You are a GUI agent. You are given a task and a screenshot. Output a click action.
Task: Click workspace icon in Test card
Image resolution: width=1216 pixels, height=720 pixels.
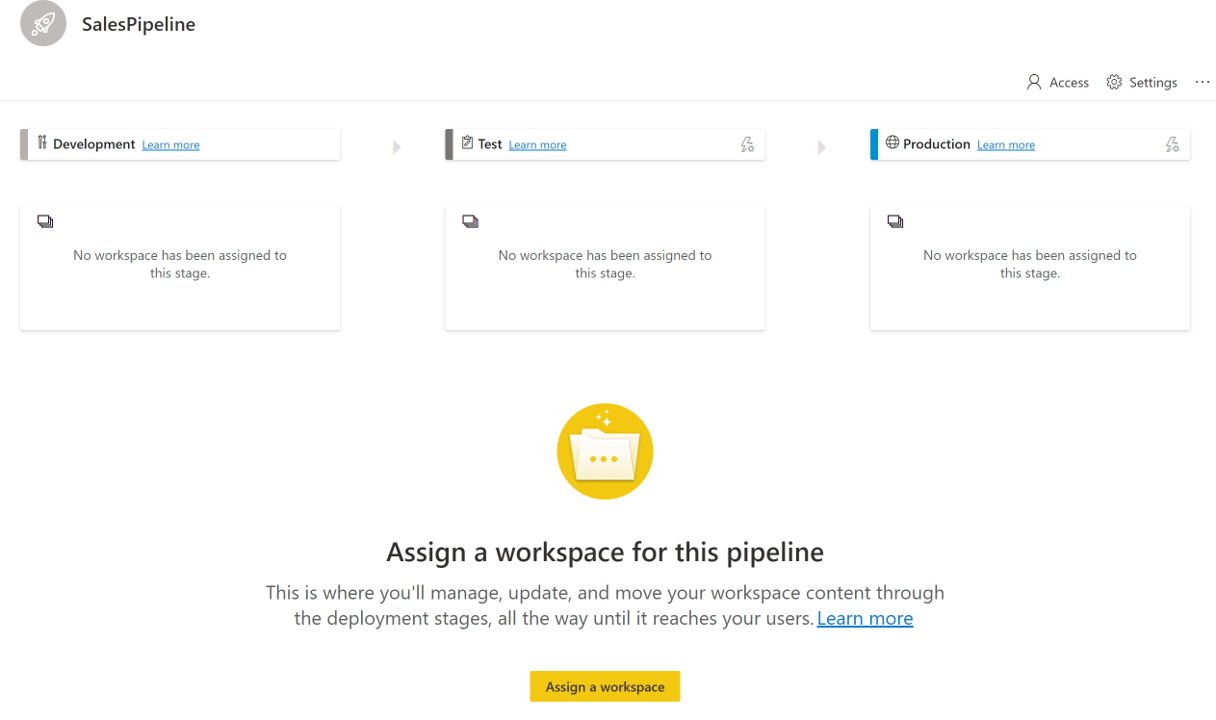470,221
